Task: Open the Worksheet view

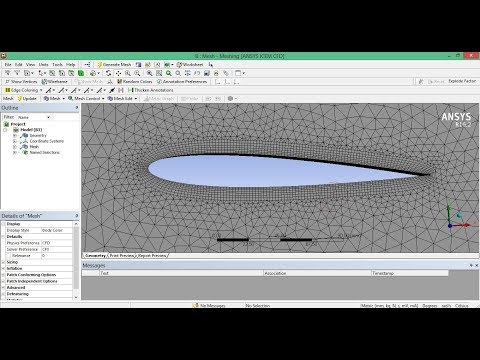Action: point(190,65)
